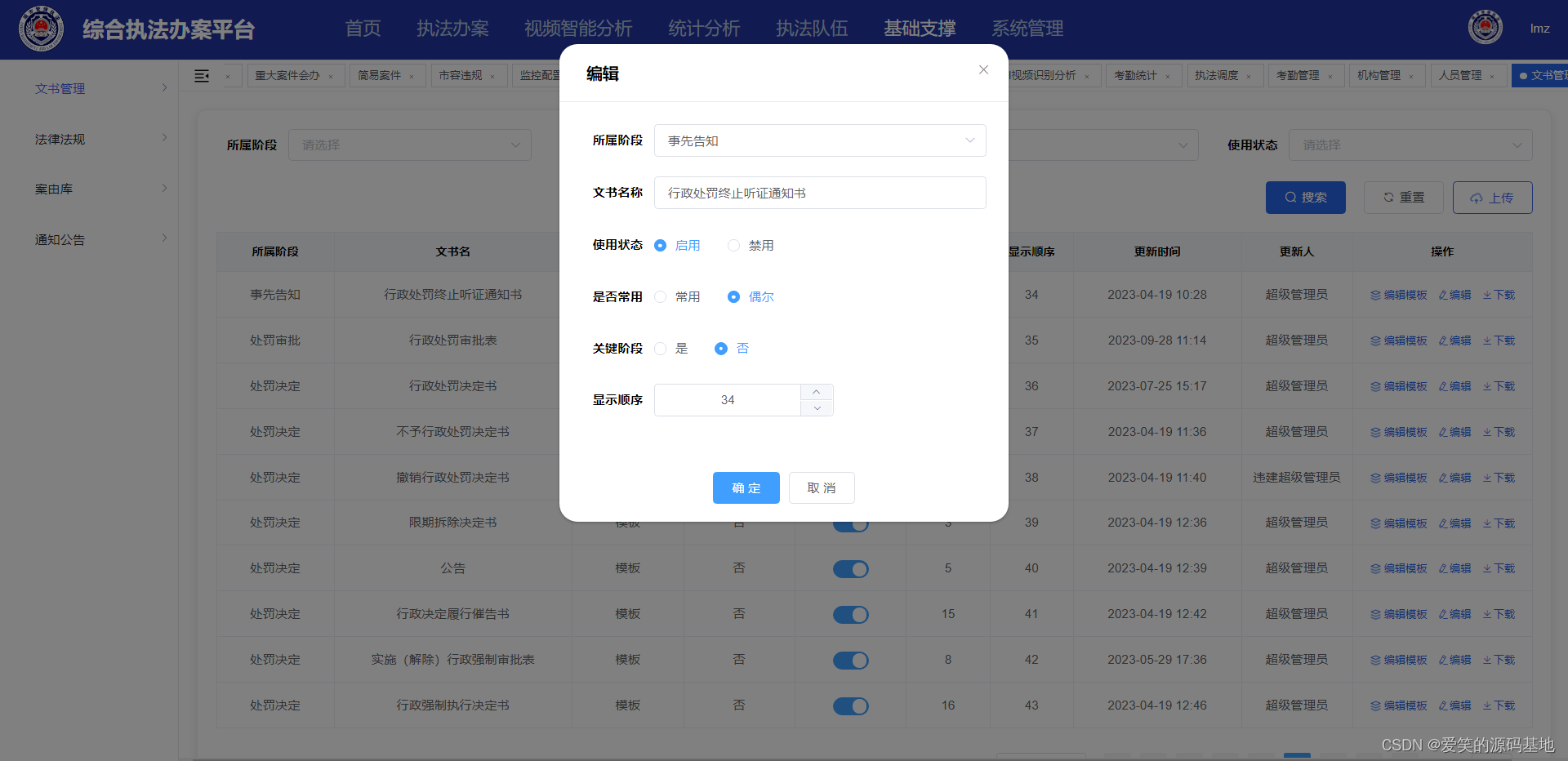Open the user avatar in the top right

coord(1485,28)
